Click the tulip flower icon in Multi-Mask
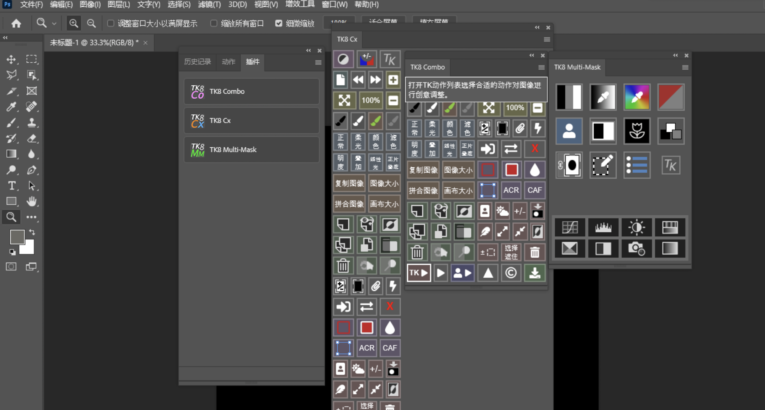Image resolution: width=765 pixels, height=410 pixels. (x=637, y=131)
